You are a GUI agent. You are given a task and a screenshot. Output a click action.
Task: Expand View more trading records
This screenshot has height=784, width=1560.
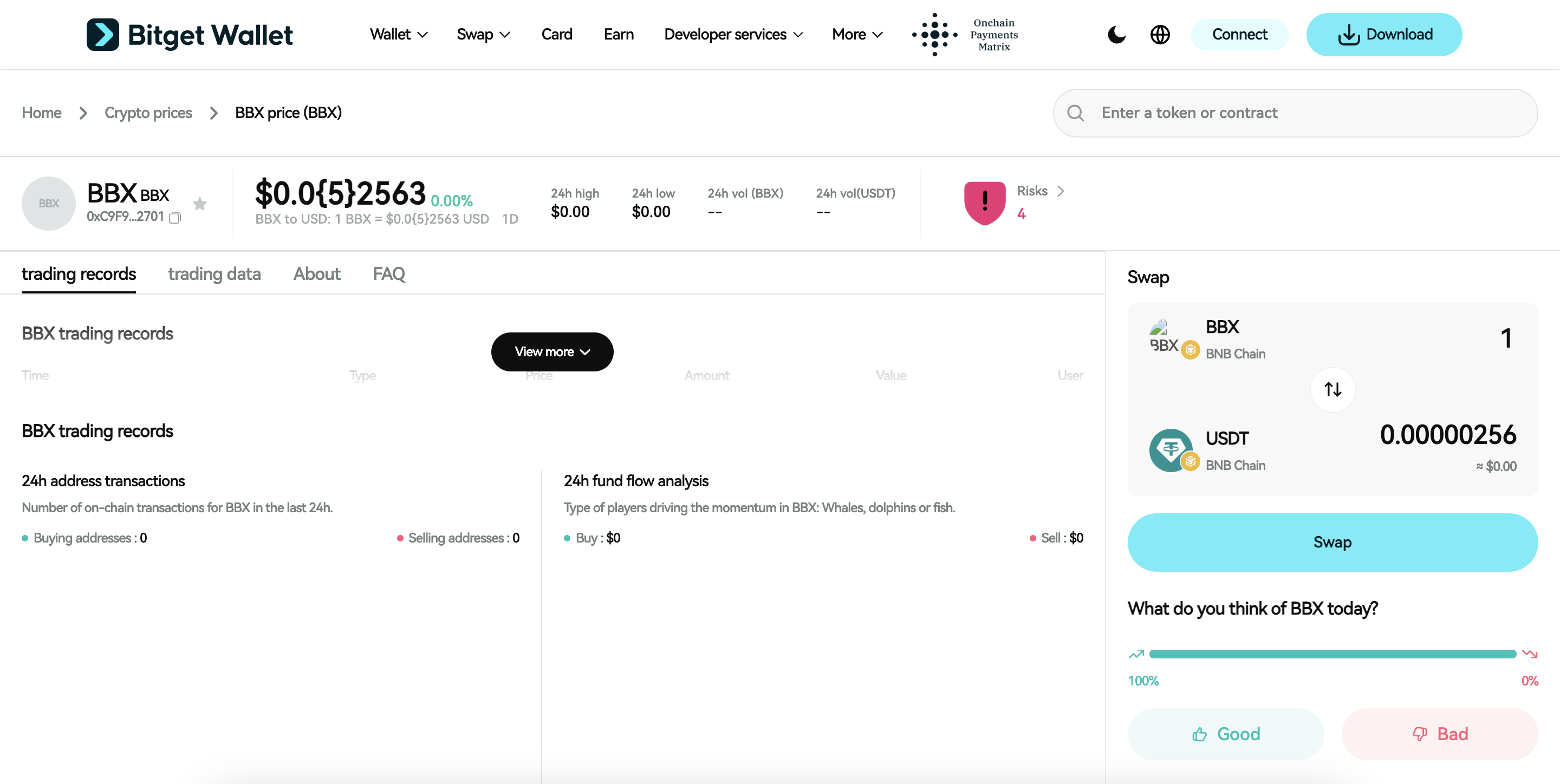pos(552,352)
